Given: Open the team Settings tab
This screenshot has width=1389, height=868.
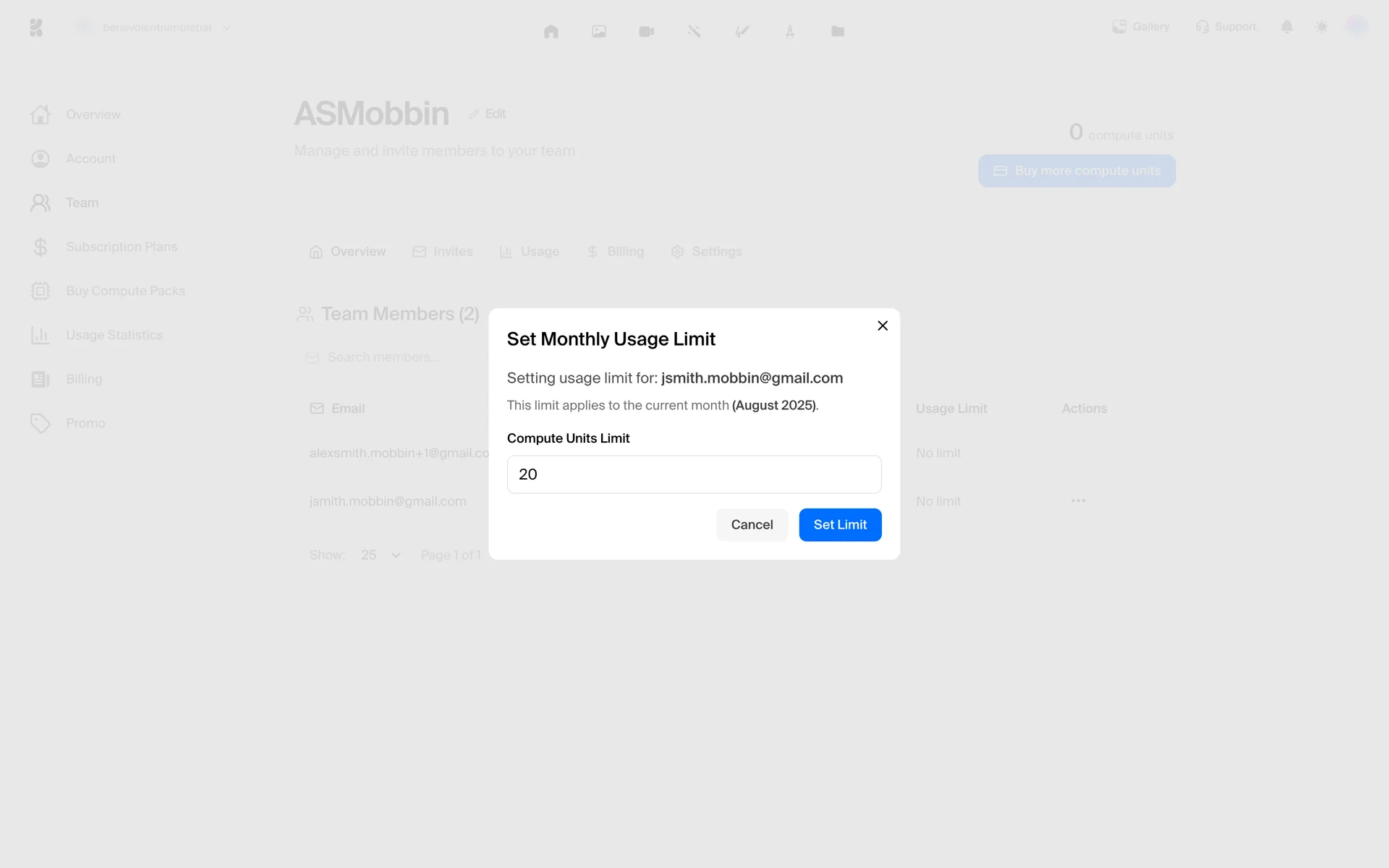Looking at the screenshot, I should (x=707, y=252).
